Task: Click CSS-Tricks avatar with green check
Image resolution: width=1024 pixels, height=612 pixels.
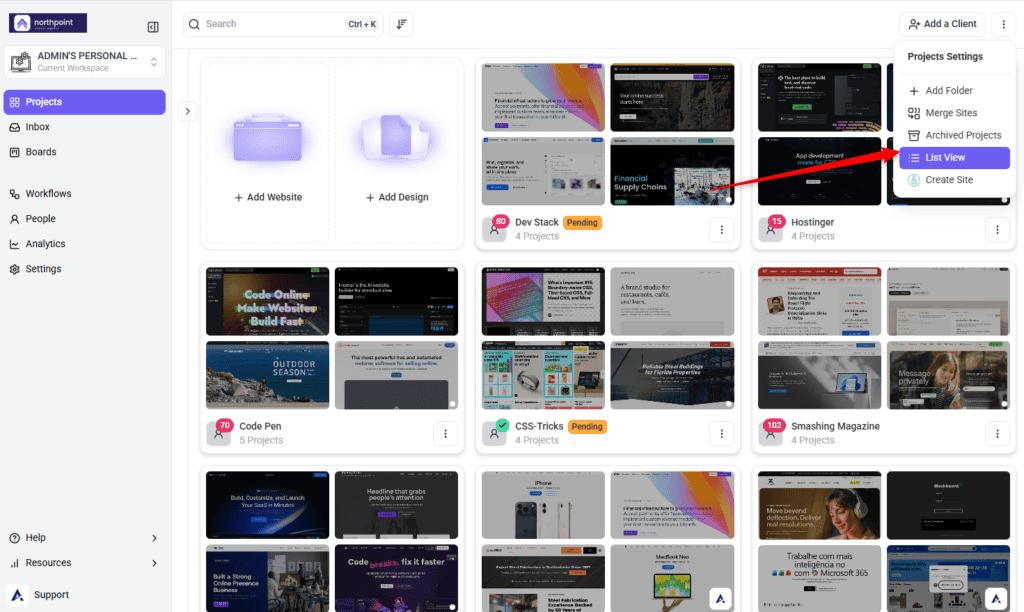Action: 496,432
